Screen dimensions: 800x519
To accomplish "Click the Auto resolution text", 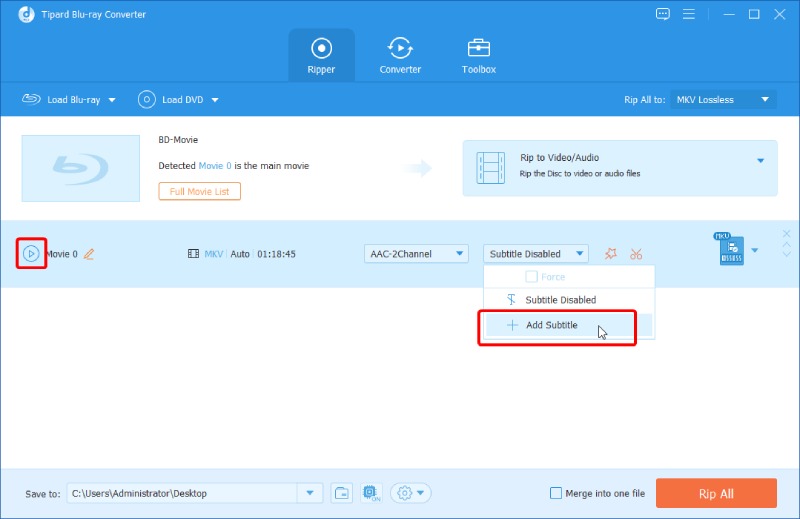I will [x=240, y=254].
